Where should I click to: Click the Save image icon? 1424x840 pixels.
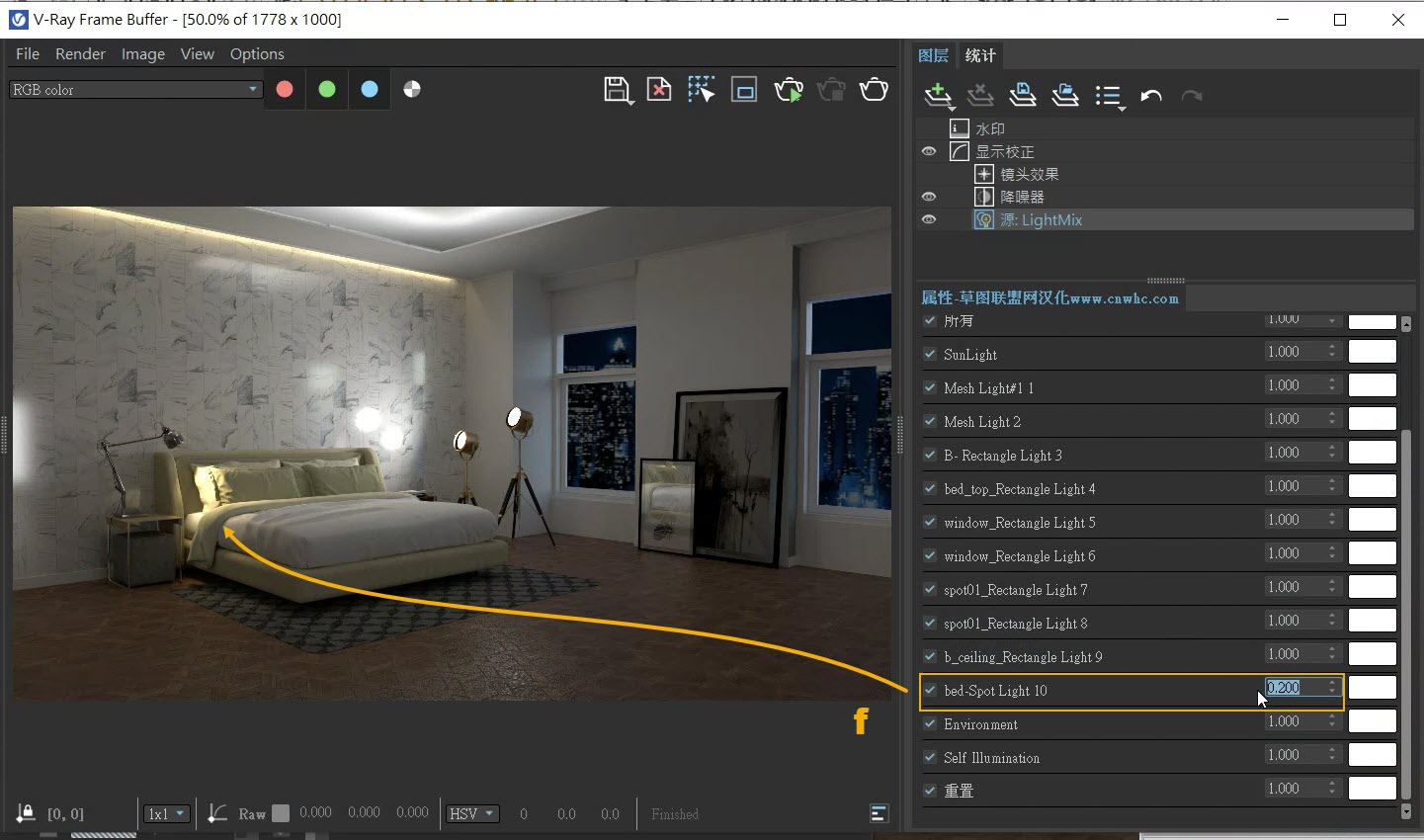pos(617,90)
